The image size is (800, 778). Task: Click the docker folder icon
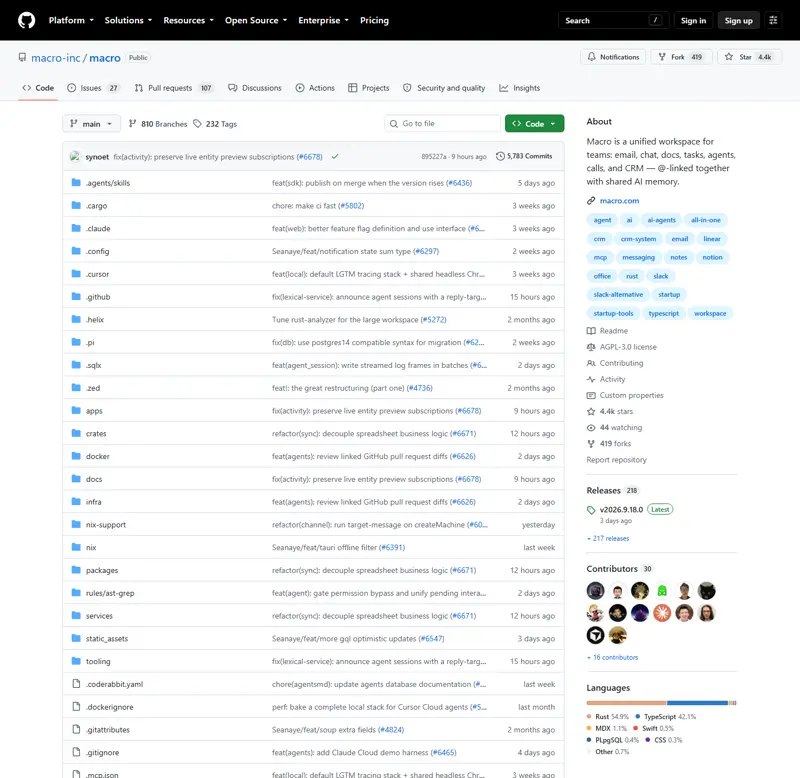pyautogui.click(x=76, y=456)
